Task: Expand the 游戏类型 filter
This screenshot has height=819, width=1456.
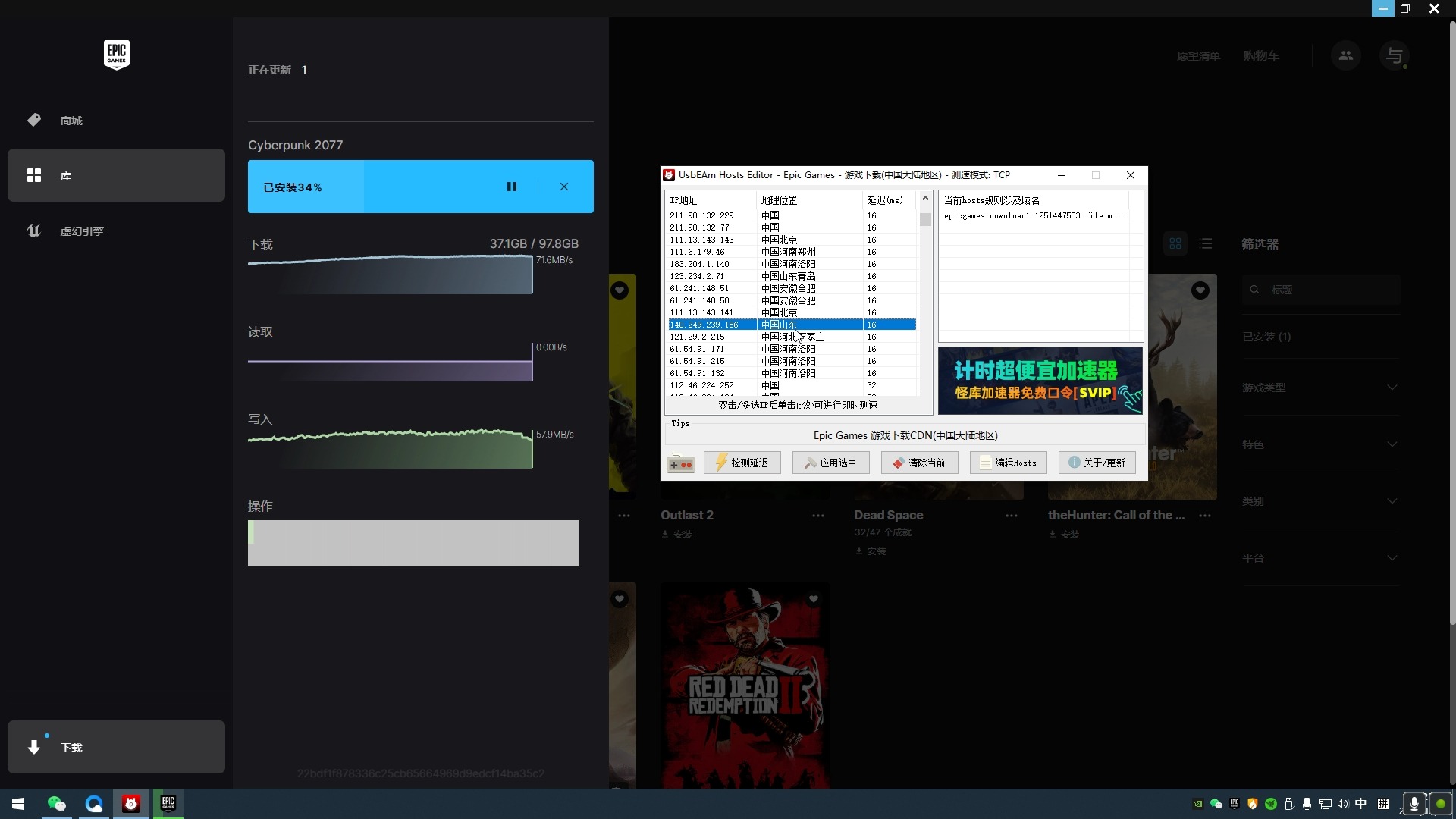Action: click(1320, 388)
